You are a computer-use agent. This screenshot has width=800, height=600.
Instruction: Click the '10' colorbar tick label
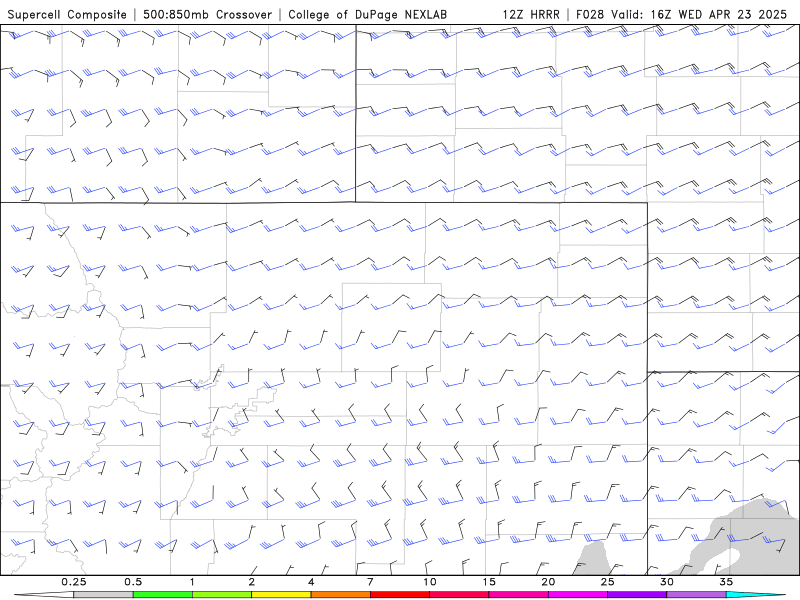[430, 582]
